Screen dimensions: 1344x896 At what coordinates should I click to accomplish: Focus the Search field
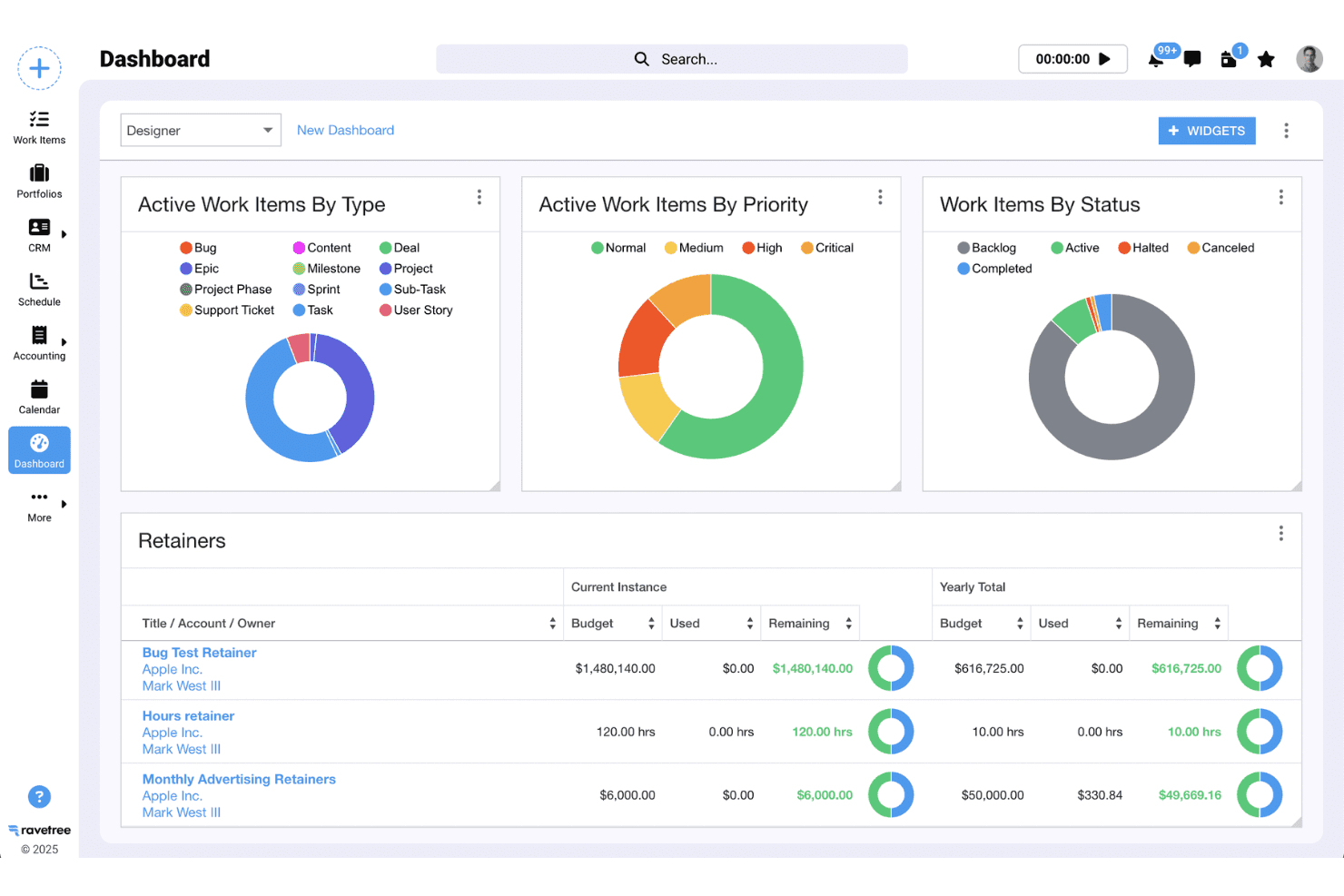tap(672, 59)
